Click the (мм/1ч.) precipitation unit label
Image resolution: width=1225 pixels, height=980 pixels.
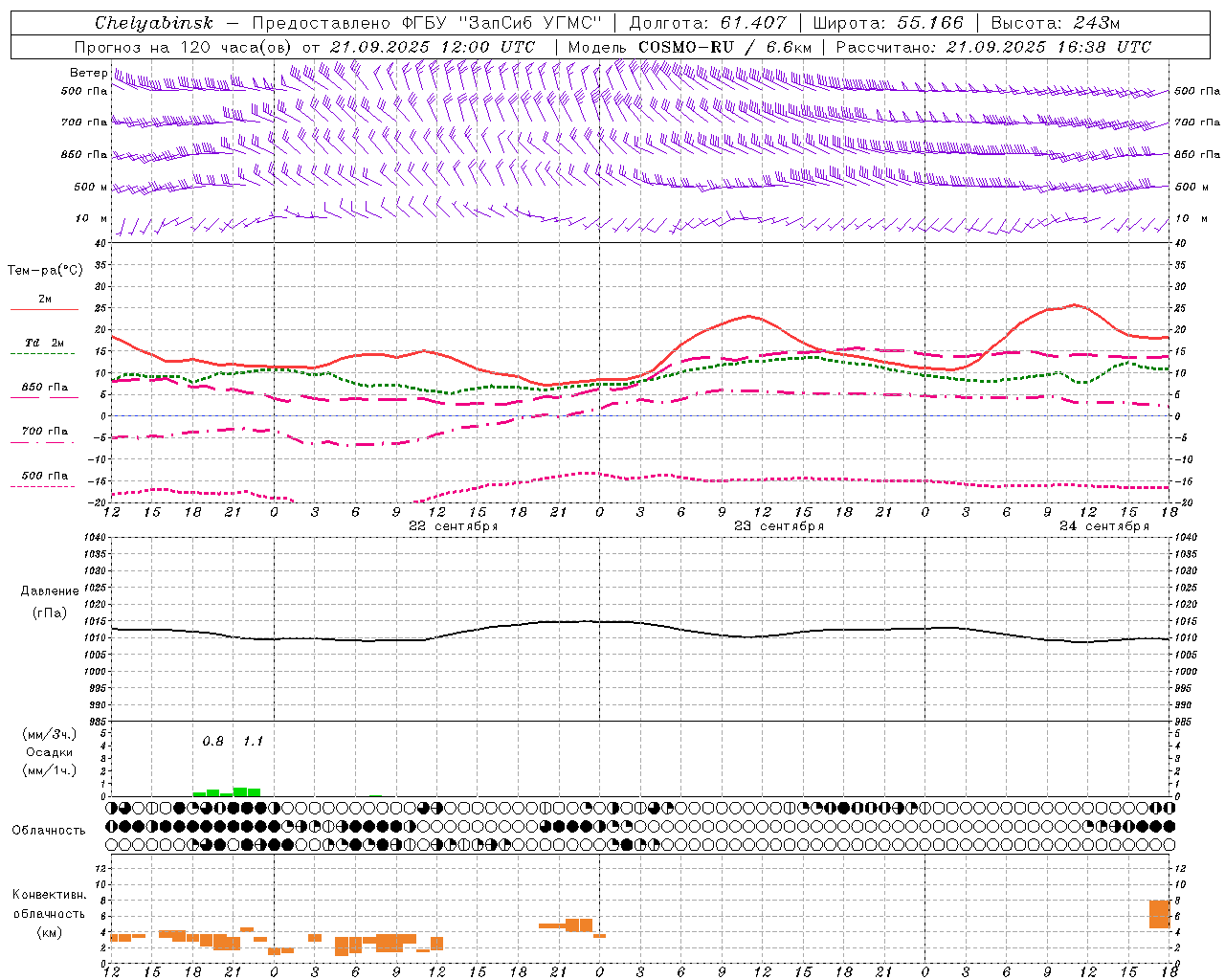[x=50, y=770]
